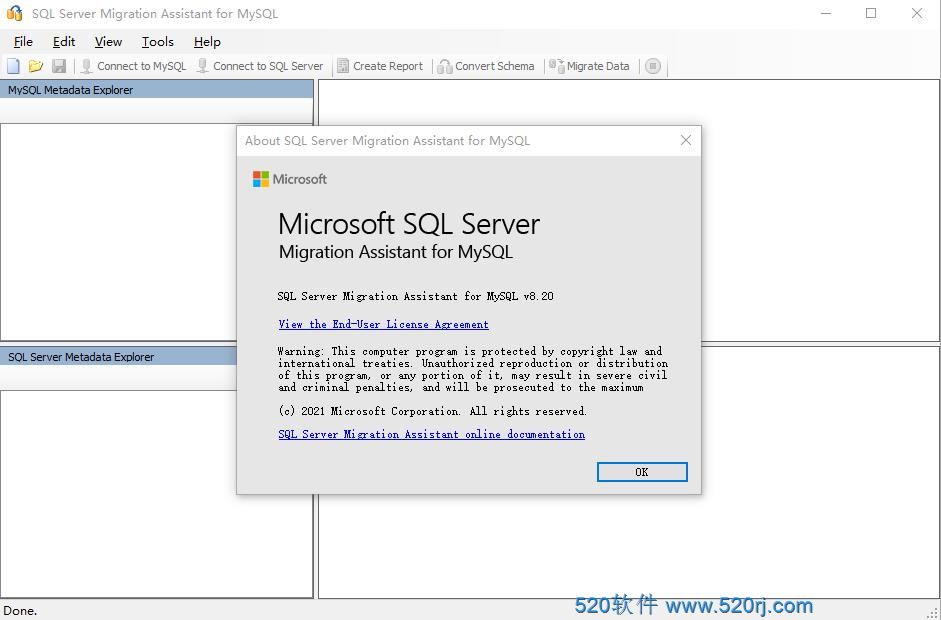Open the View menu
Viewport: 941px width, 620px height.
(x=108, y=42)
